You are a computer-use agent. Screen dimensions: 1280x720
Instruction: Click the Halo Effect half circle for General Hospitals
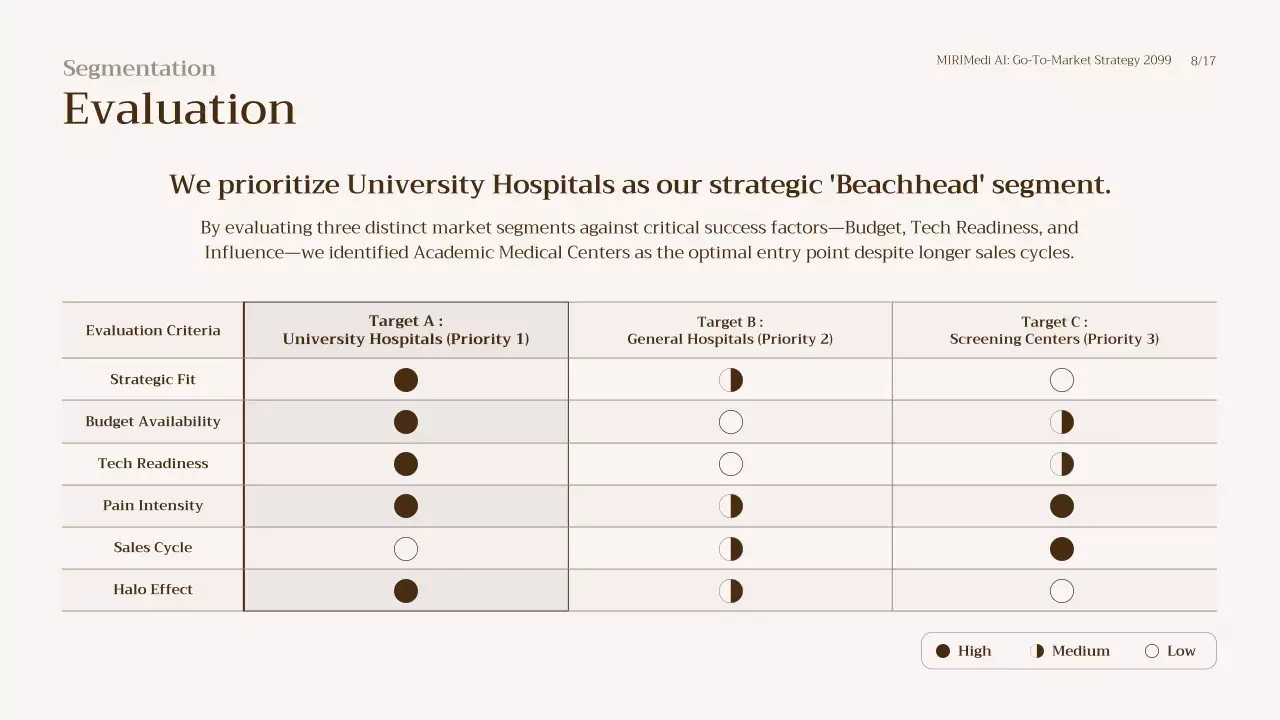tap(731, 591)
